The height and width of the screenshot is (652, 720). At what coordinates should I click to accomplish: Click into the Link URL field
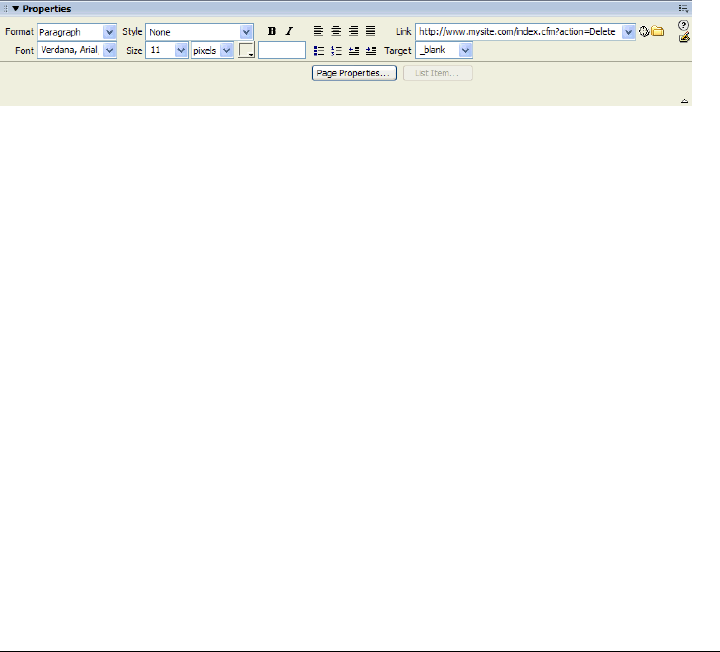point(518,32)
